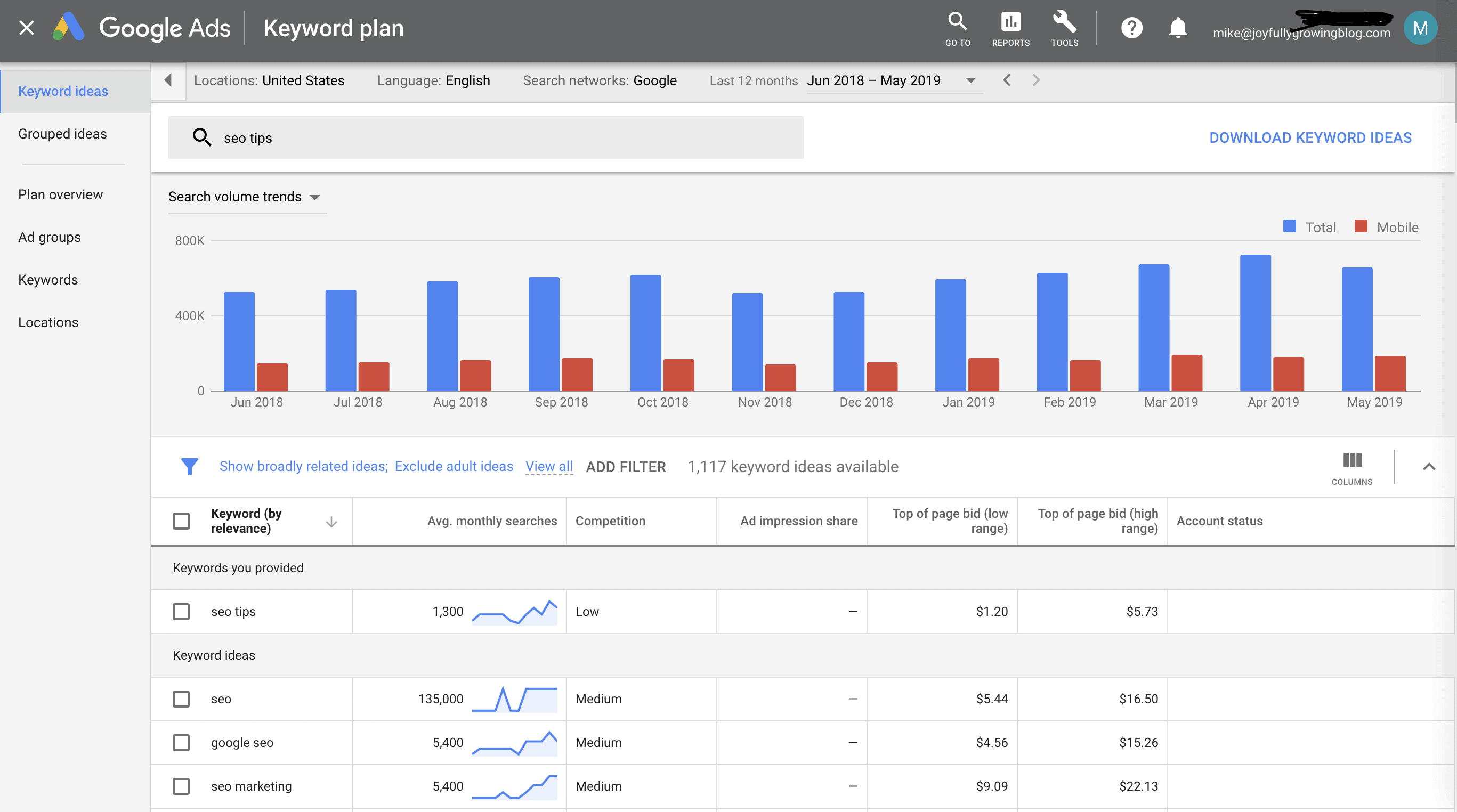Click the $9.09 low bid value
This screenshot has height=812, width=1457.
[x=992, y=786]
